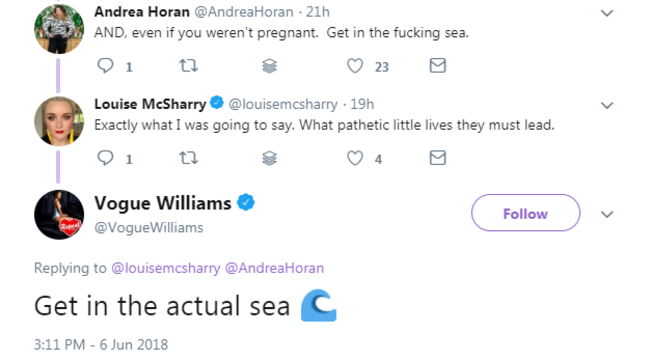Like Andrea Horan's tweet with 23 likes
This screenshot has width=650, height=361.
pyautogui.click(x=355, y=66)
